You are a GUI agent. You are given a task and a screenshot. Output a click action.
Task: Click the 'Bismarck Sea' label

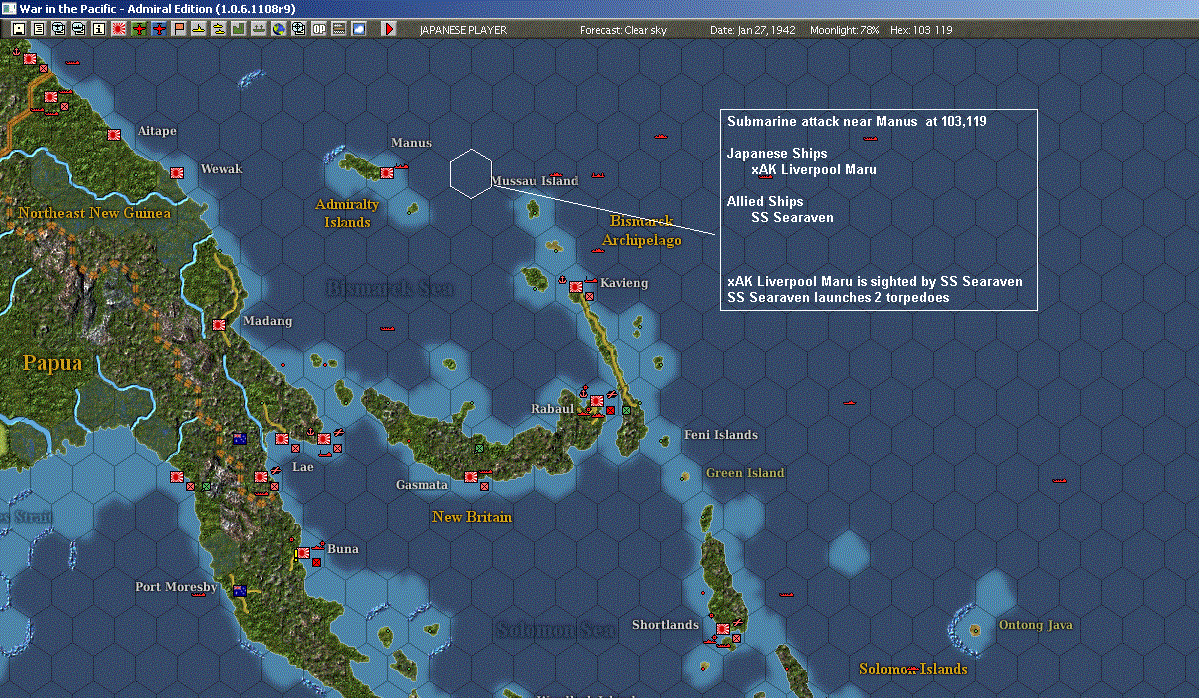point(390,287)
